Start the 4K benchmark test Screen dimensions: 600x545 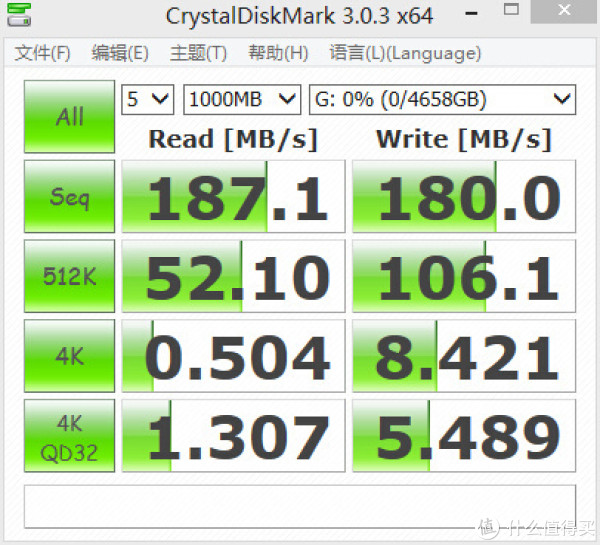pyautogui.click(x=69, y=356)
